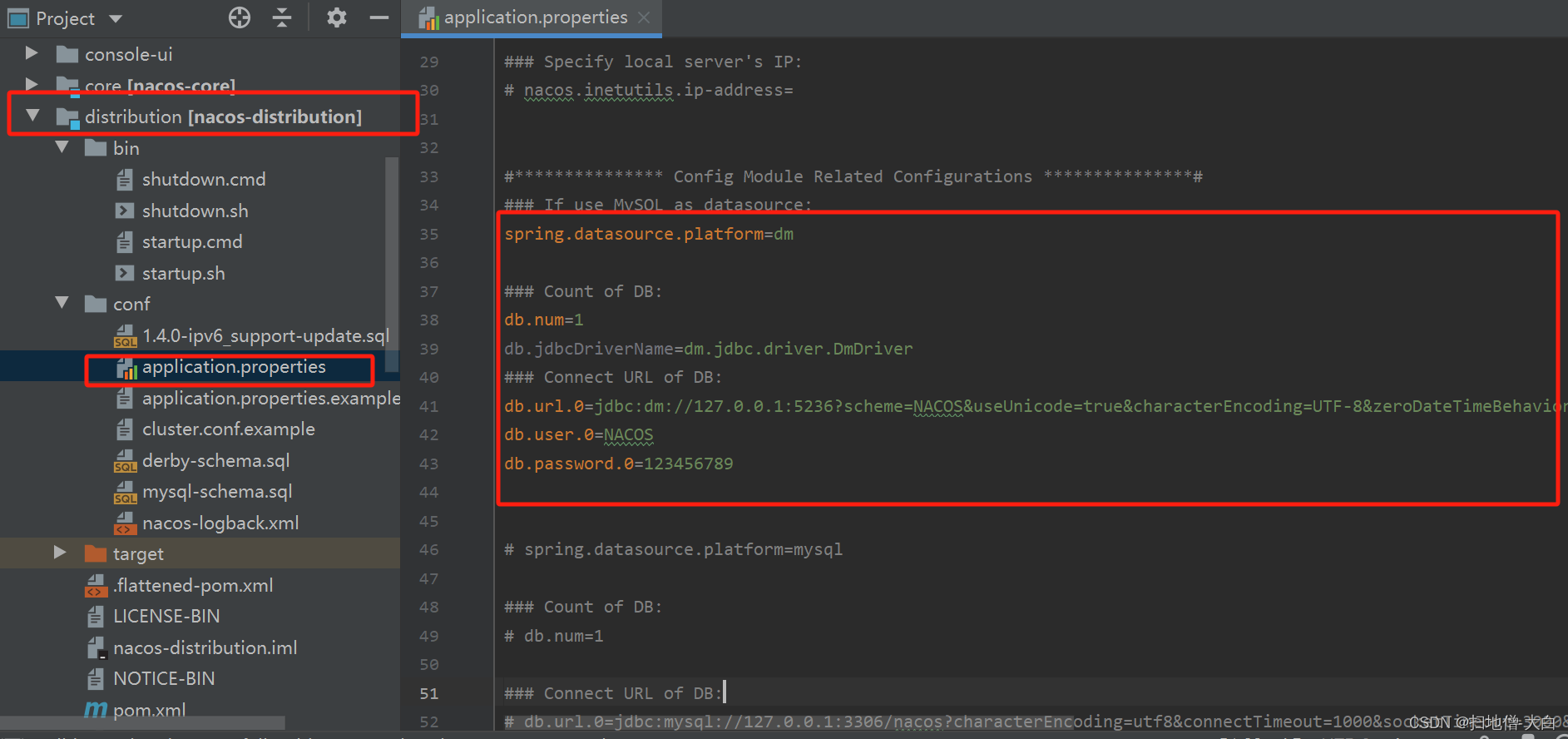Click the NOTICE-BIN file icon

coord(96,678)
